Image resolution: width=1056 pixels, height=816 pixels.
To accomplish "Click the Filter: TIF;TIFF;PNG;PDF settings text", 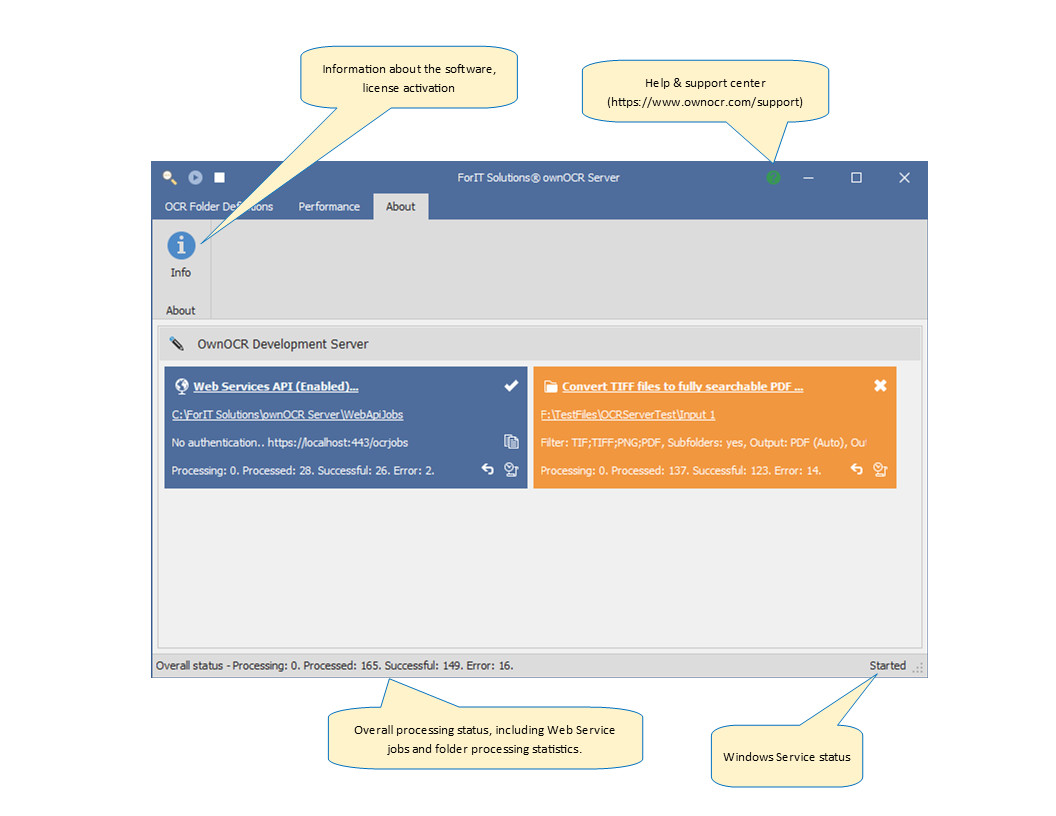I will [x=703, y=442].
